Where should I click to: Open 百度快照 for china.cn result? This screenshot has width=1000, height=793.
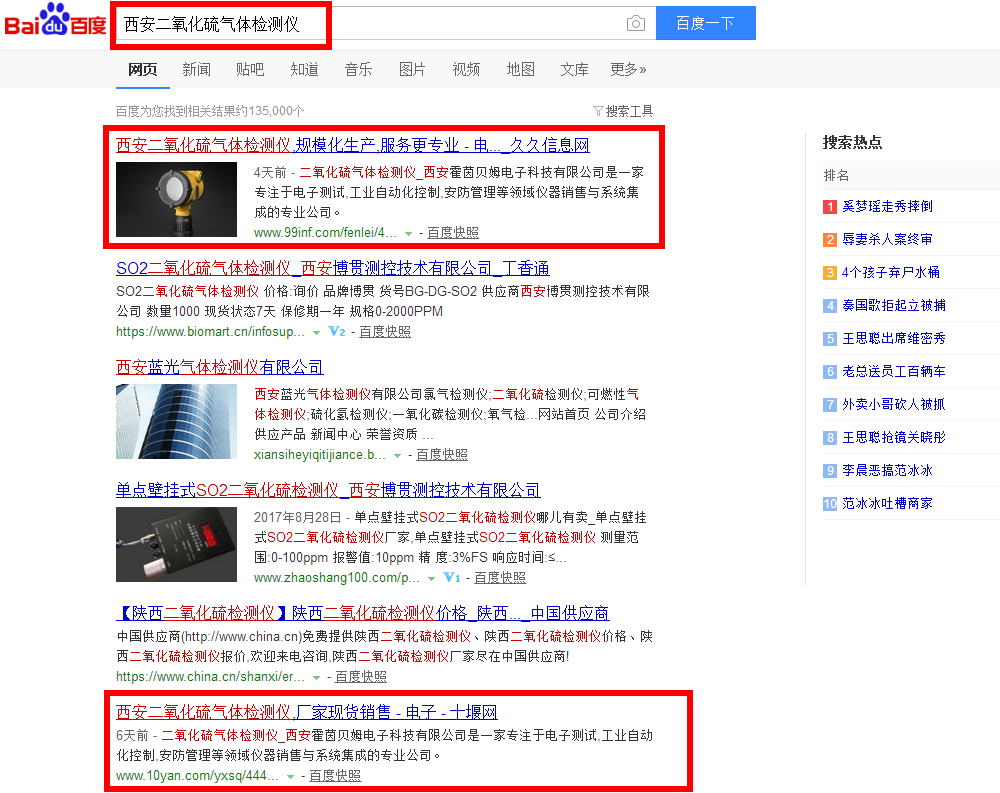point(361,676)
